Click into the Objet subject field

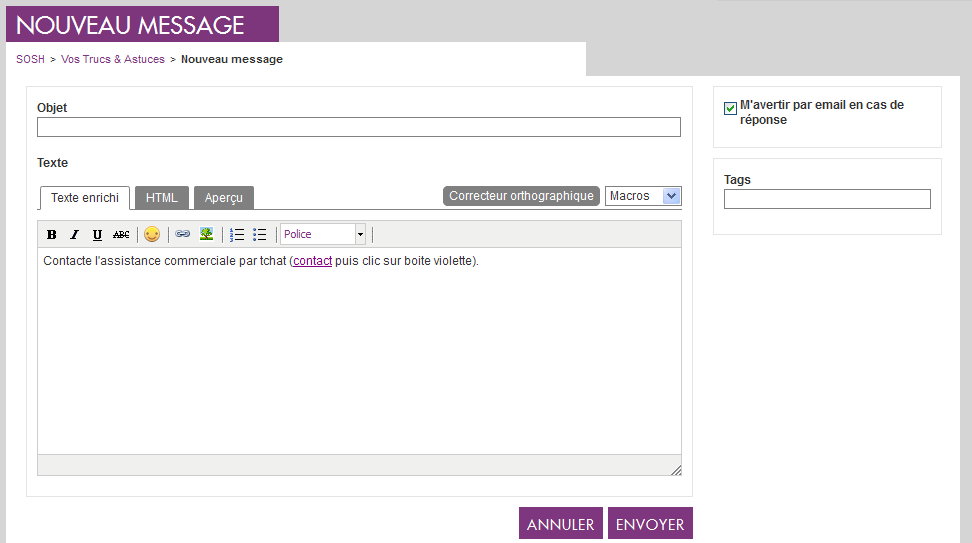[358, 127]
